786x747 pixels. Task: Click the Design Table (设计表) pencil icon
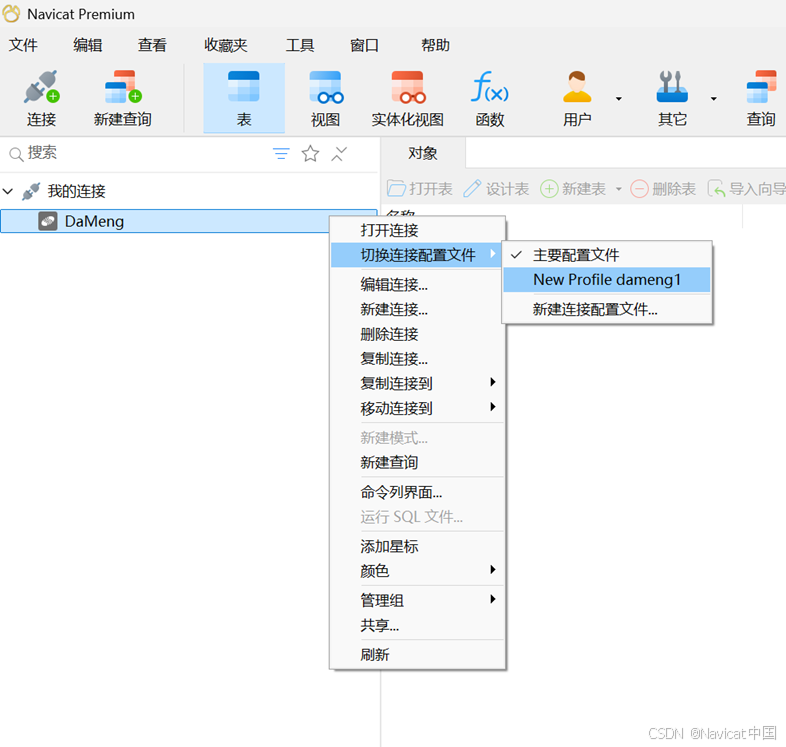pyautogui.click(x=472, y=189)
